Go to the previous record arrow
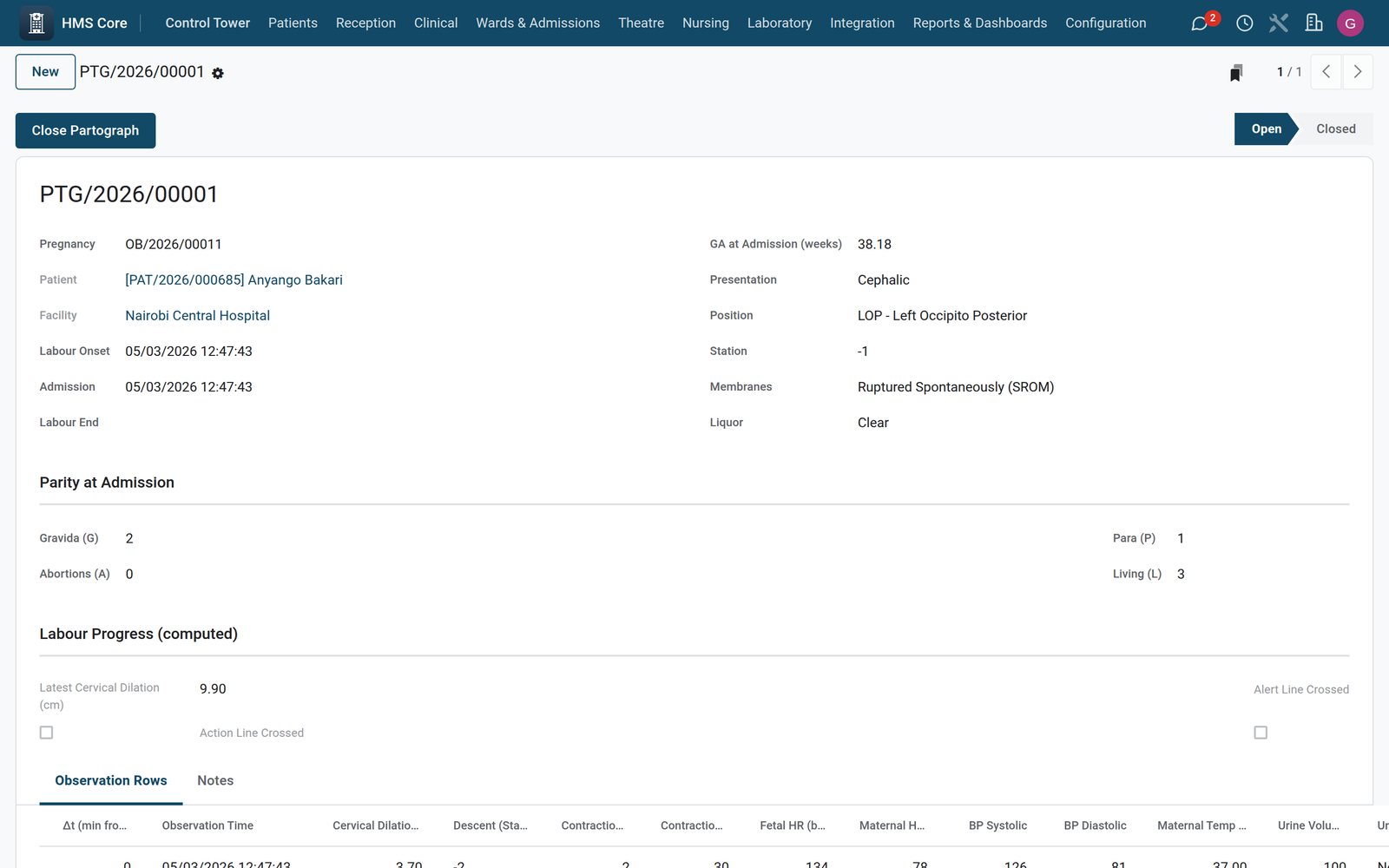Screen dimensions: 1389x868 [x=1326, y=72]
